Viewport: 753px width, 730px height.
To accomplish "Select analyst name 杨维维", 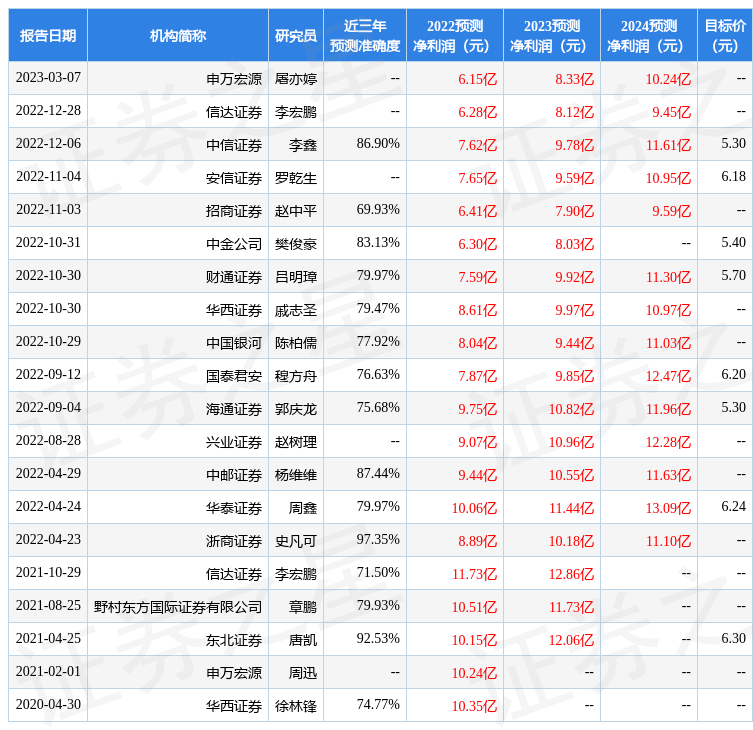I will click(296, 475).
